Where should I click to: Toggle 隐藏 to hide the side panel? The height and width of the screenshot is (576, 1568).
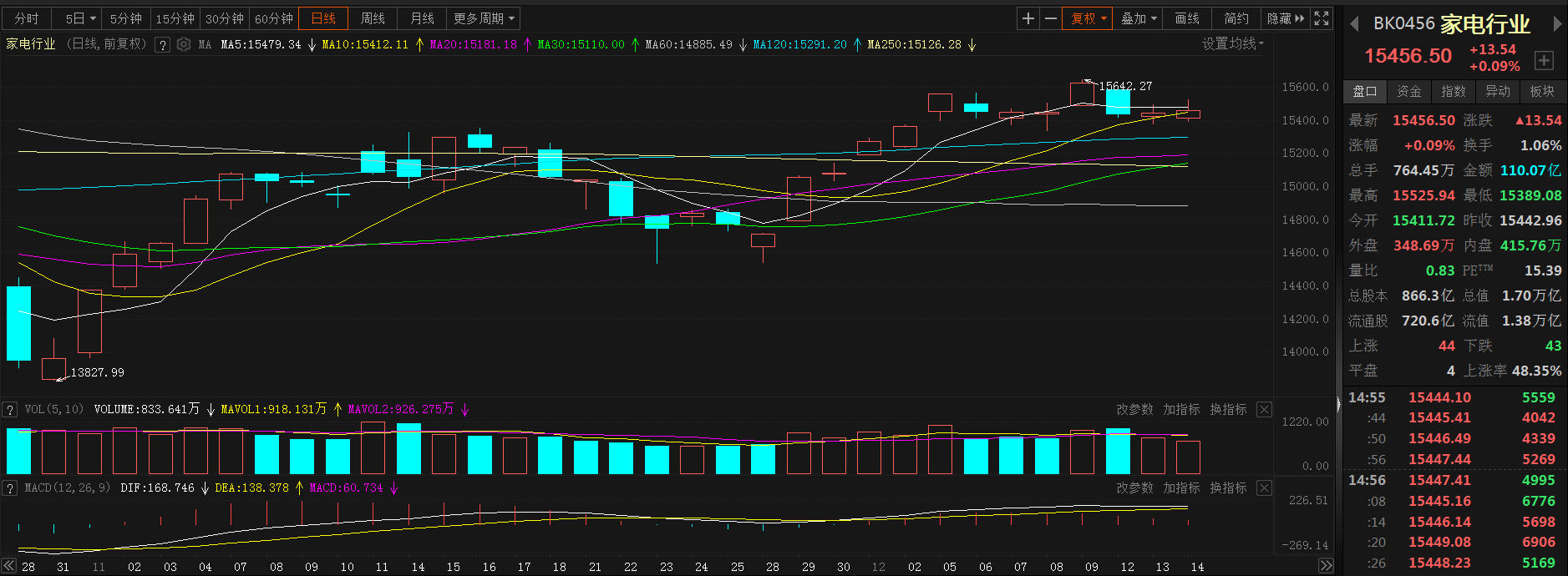(x=1285, y=18)
